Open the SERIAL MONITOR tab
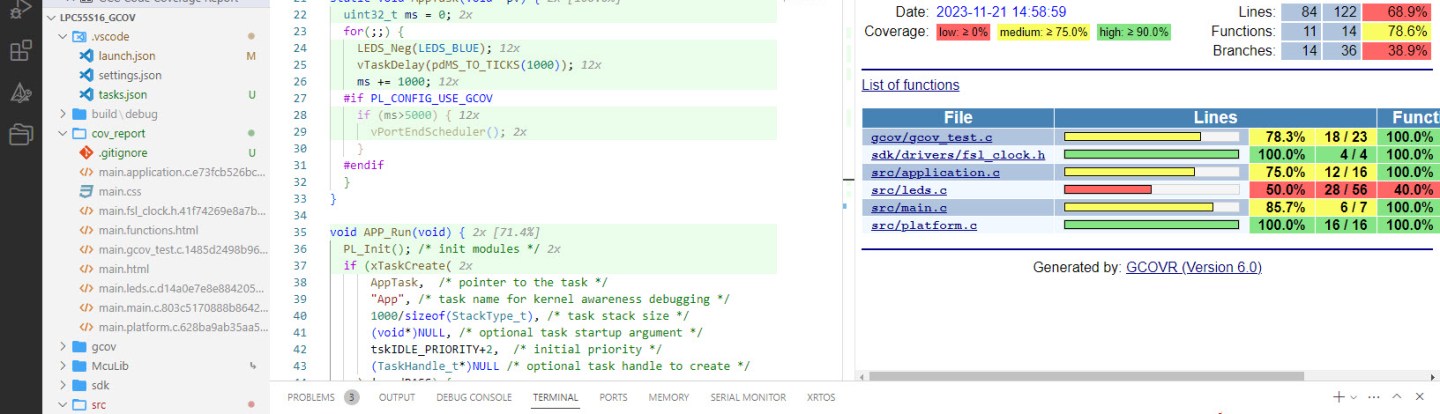 748,397
